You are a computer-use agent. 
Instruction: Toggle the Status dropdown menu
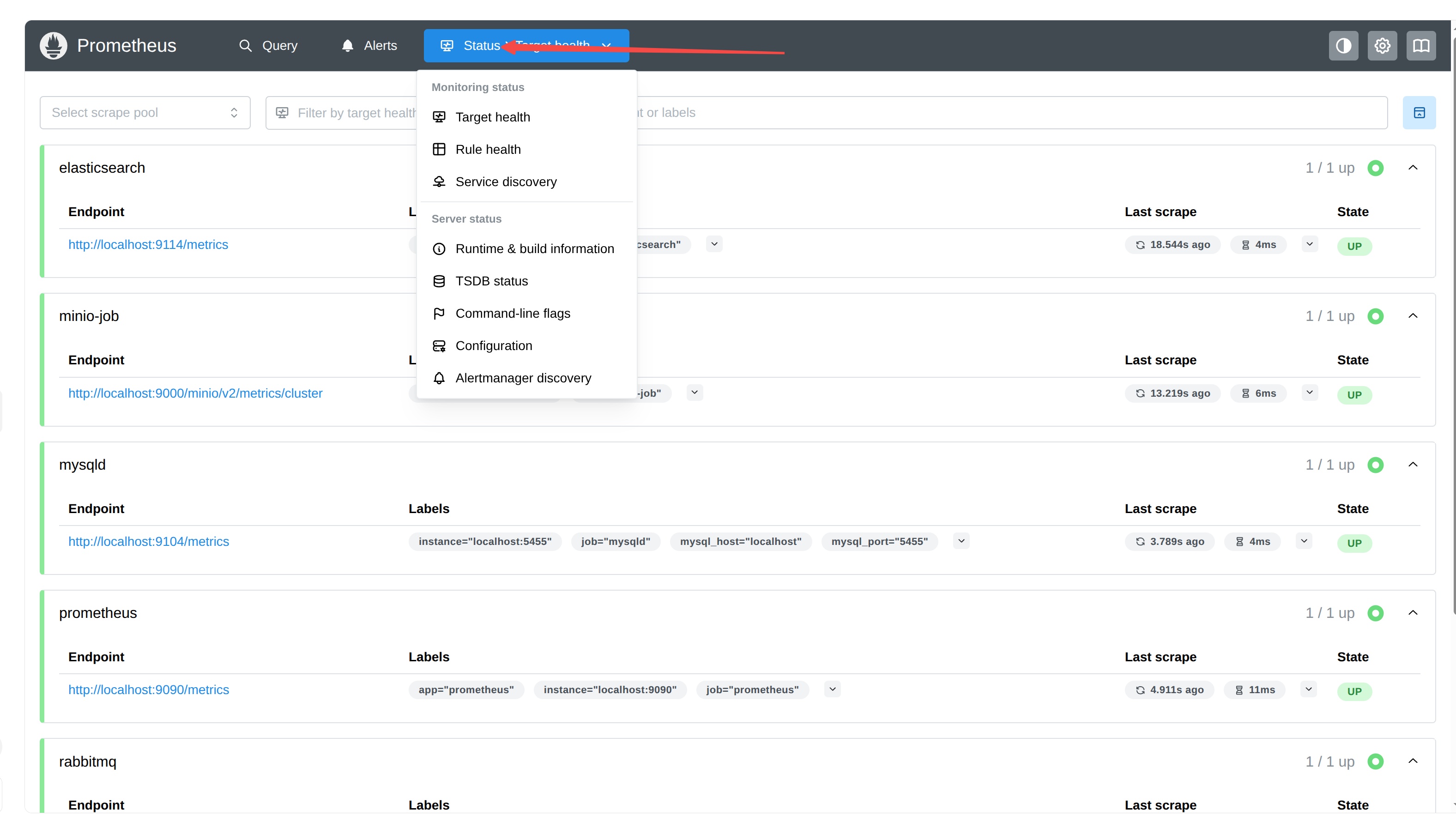[x=526, y=46]
